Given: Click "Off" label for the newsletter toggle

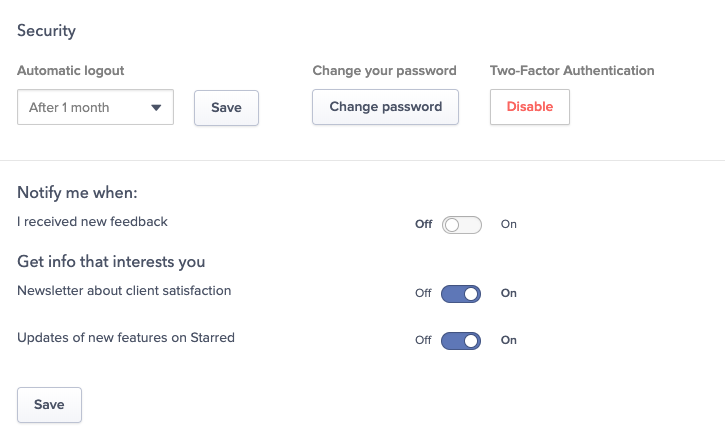Looking at the screenshot, I should (x=424, y=294).
